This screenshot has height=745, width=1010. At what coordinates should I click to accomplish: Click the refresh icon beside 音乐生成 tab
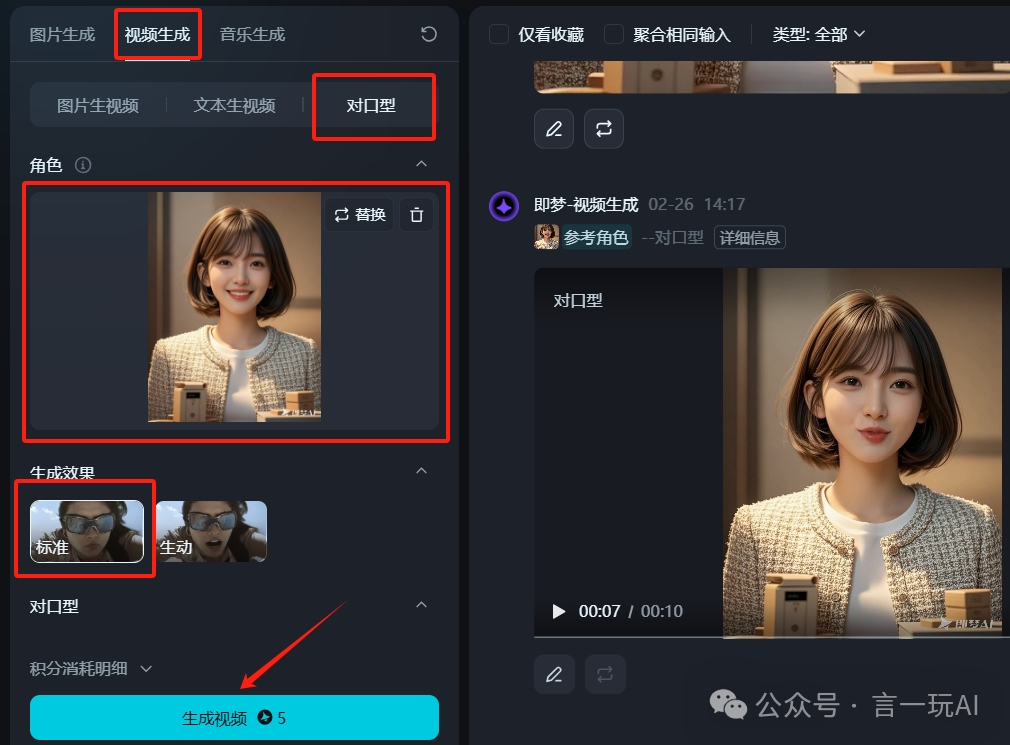coord(429,34)
